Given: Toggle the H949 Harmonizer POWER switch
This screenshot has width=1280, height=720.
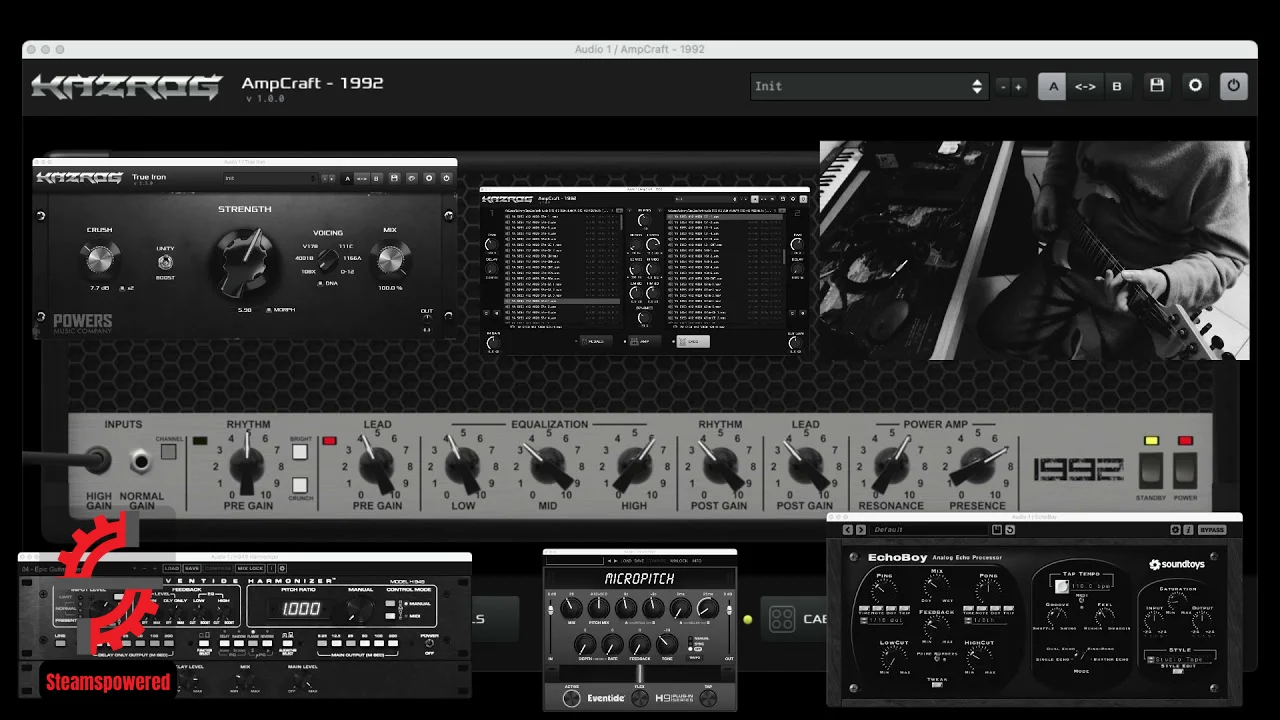Looking at the screenshot, I should (x=430, y=643).
